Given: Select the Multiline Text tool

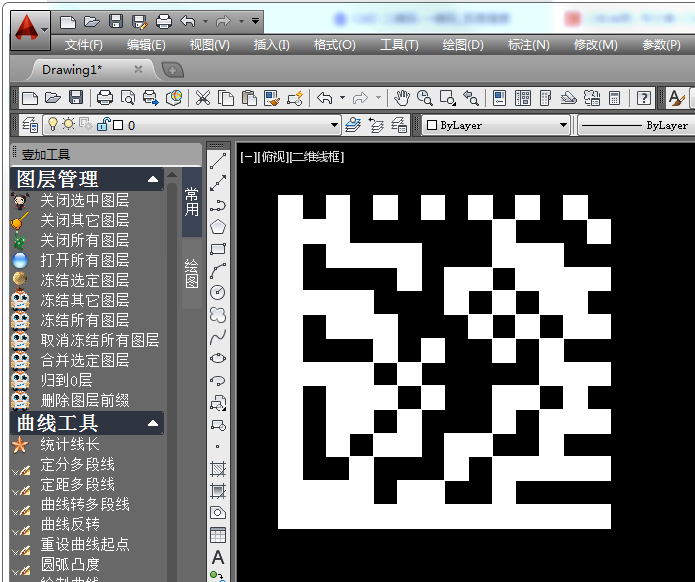Looking at the screenshot, I should [218, 557].
